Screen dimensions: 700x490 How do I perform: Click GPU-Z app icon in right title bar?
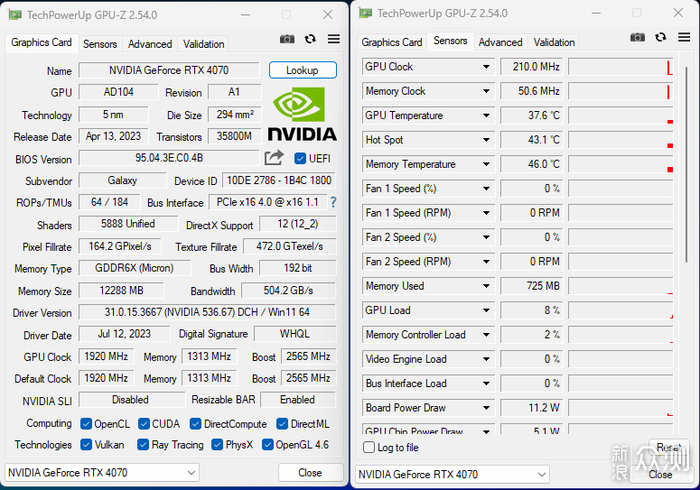point(365,13)
